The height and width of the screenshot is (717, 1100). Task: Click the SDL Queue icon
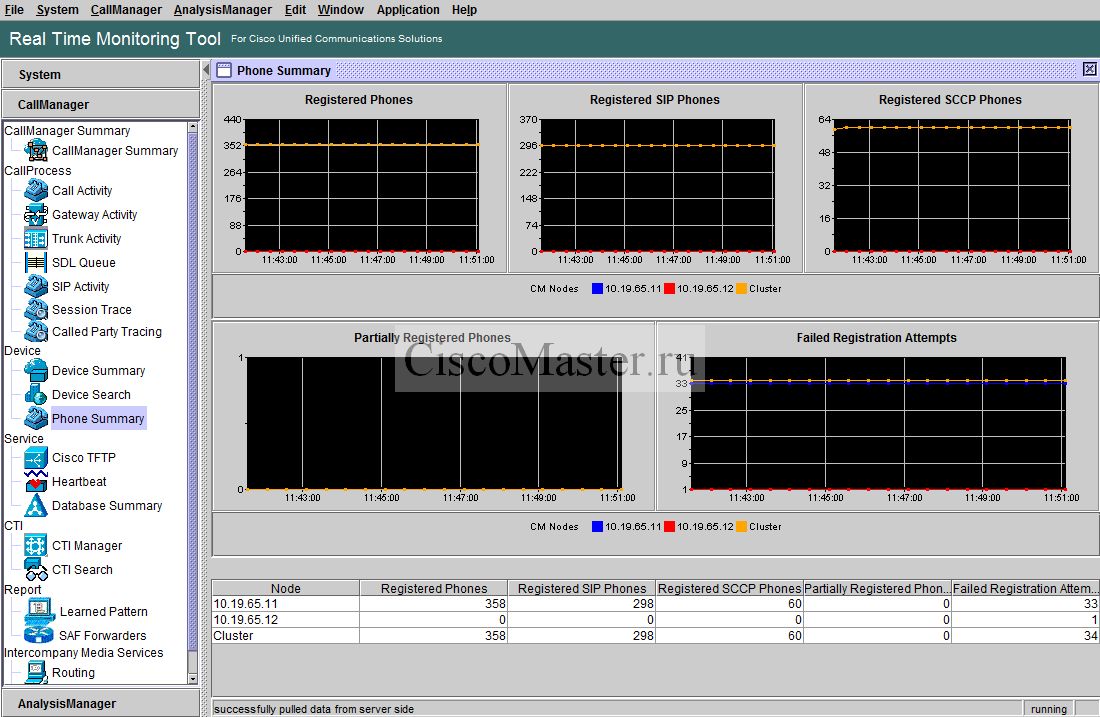36,262
